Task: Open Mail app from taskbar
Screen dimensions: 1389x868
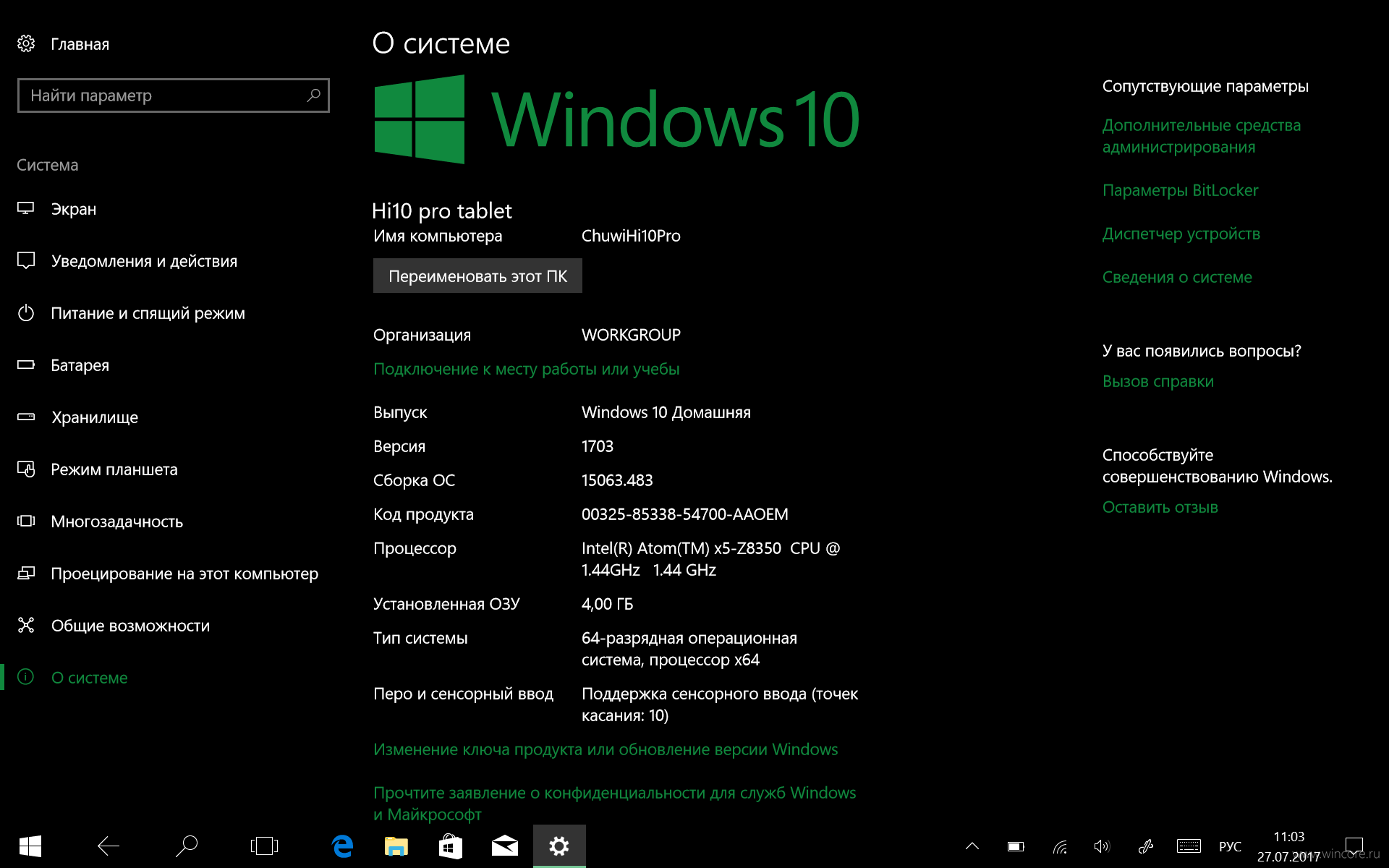Action: (505, 846)
